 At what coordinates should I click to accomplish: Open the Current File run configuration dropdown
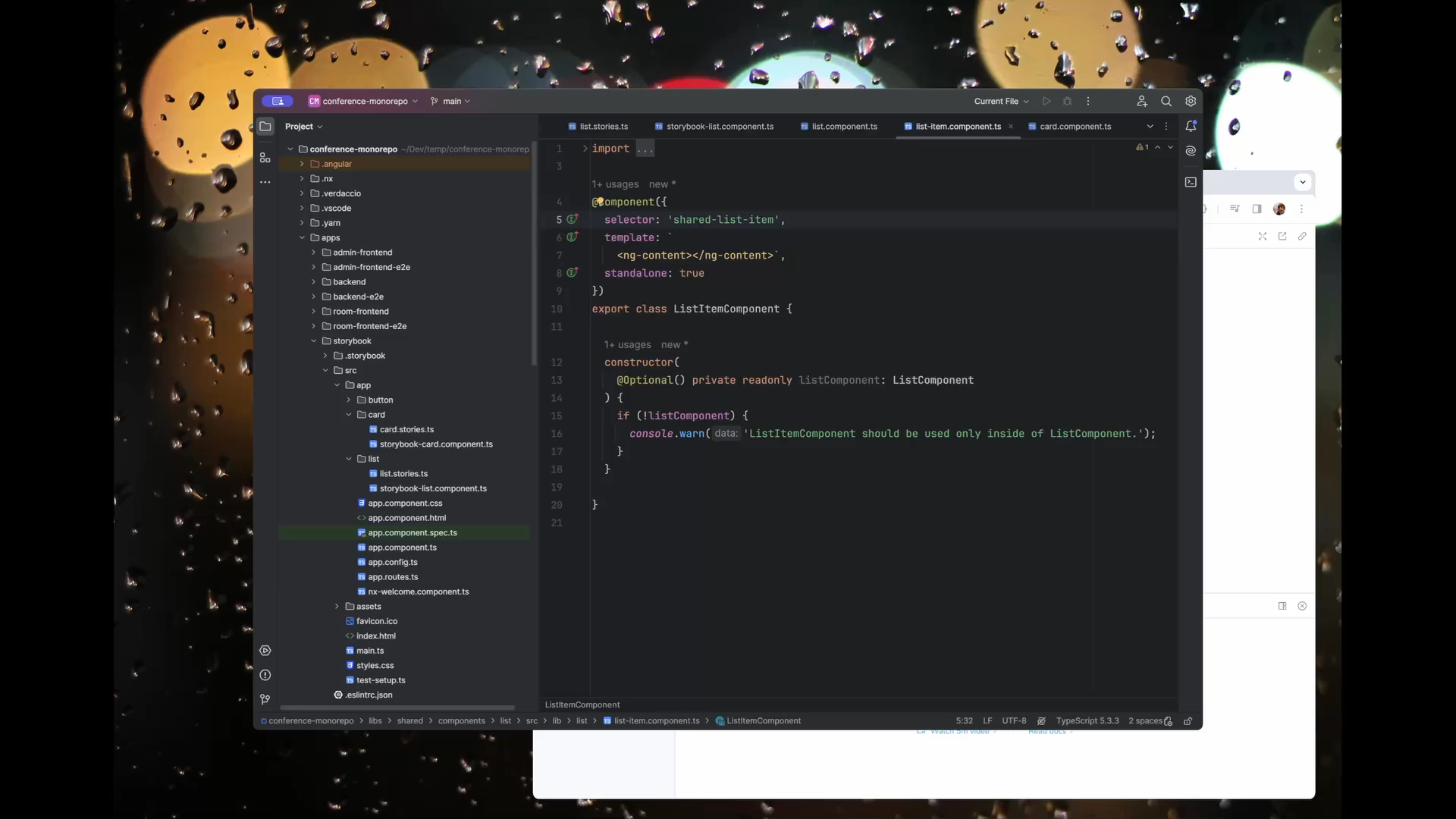[1001, 101]
